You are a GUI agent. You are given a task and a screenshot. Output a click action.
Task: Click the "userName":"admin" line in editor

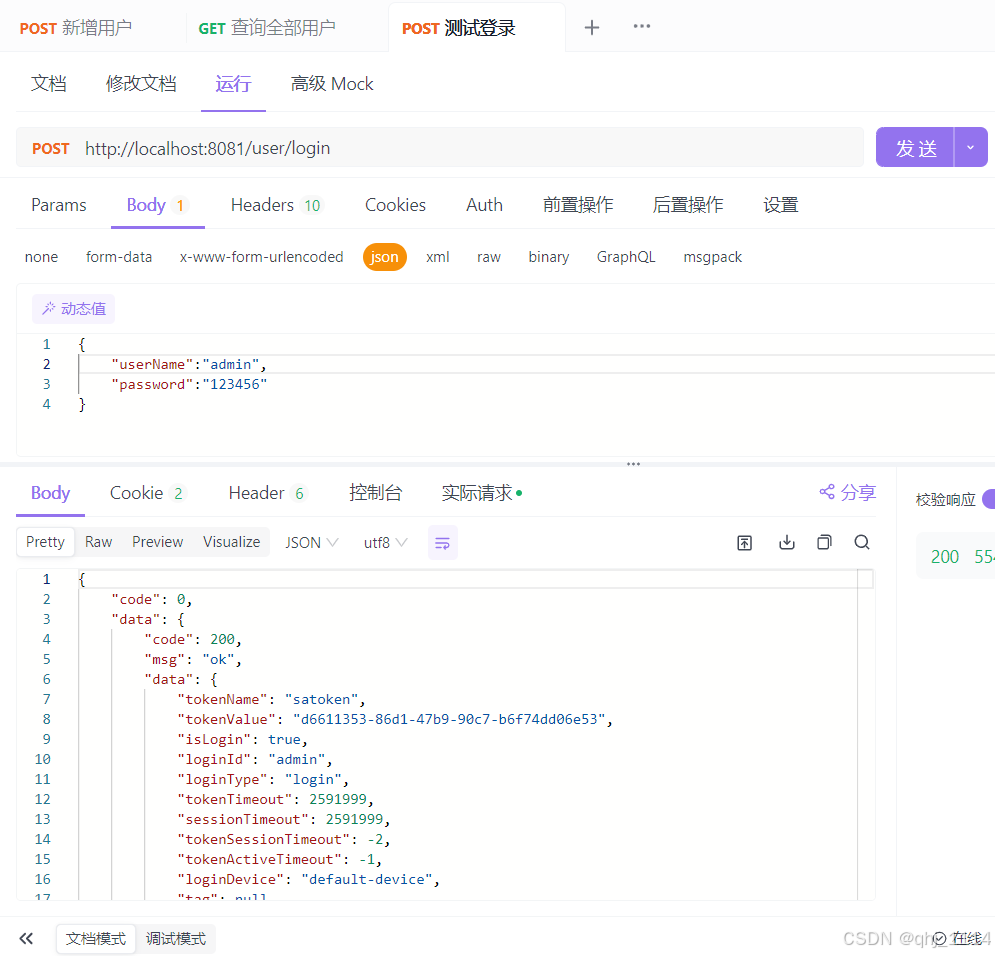pyautogui.click(x=188, y=364)
